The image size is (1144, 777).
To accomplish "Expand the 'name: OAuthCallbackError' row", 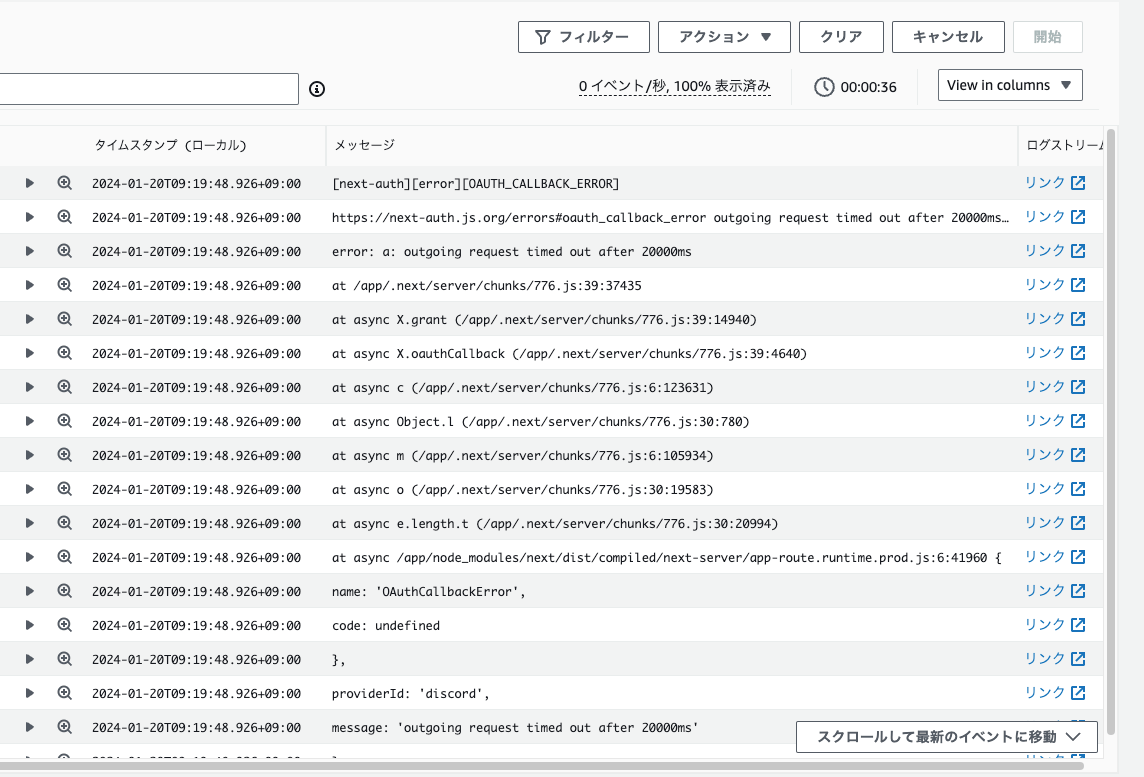I will pyautogui.click(x=29, y=591).
